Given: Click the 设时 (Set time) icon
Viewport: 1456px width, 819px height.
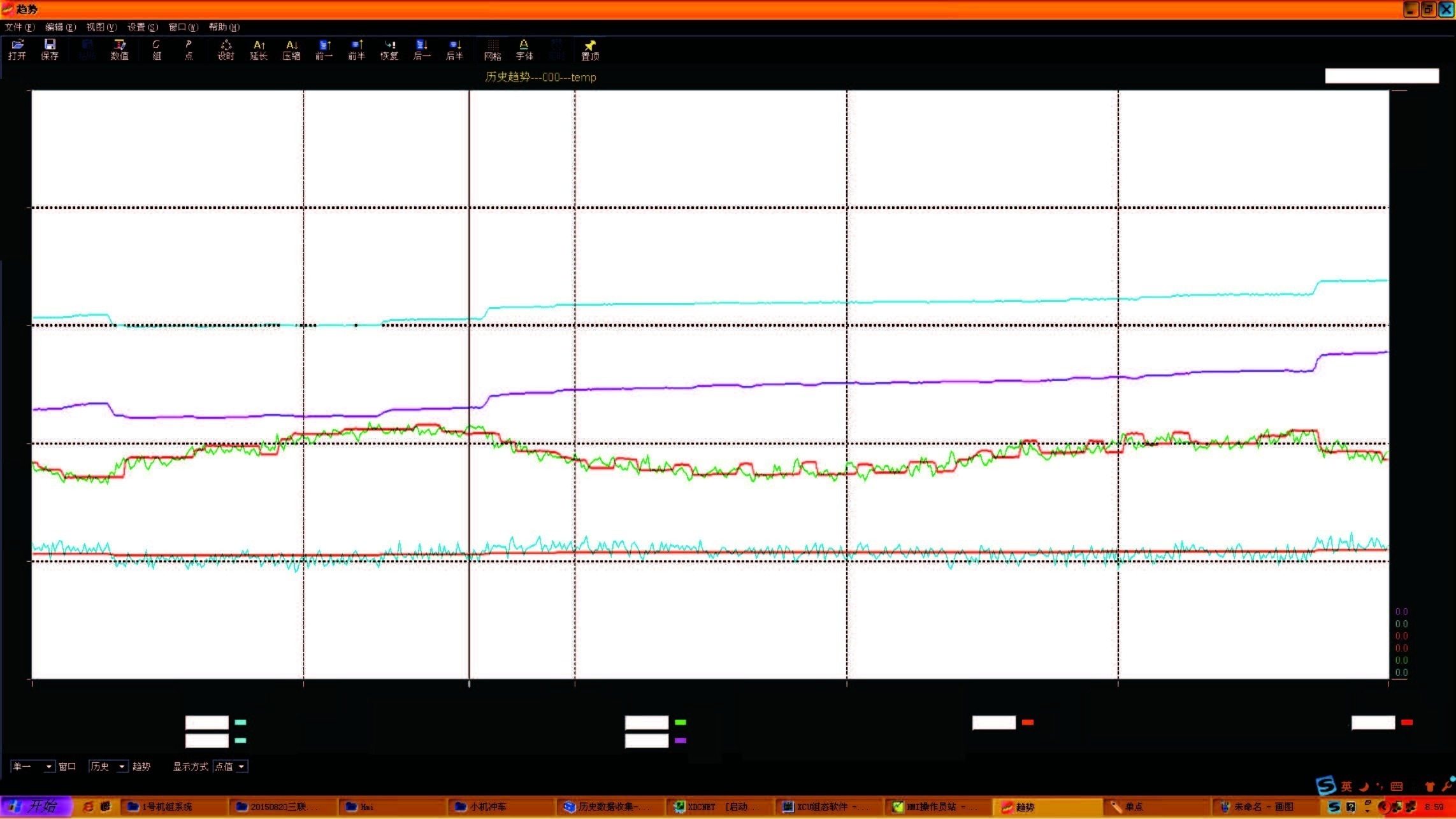Looking at the screenshot, I should pos(226,49).
